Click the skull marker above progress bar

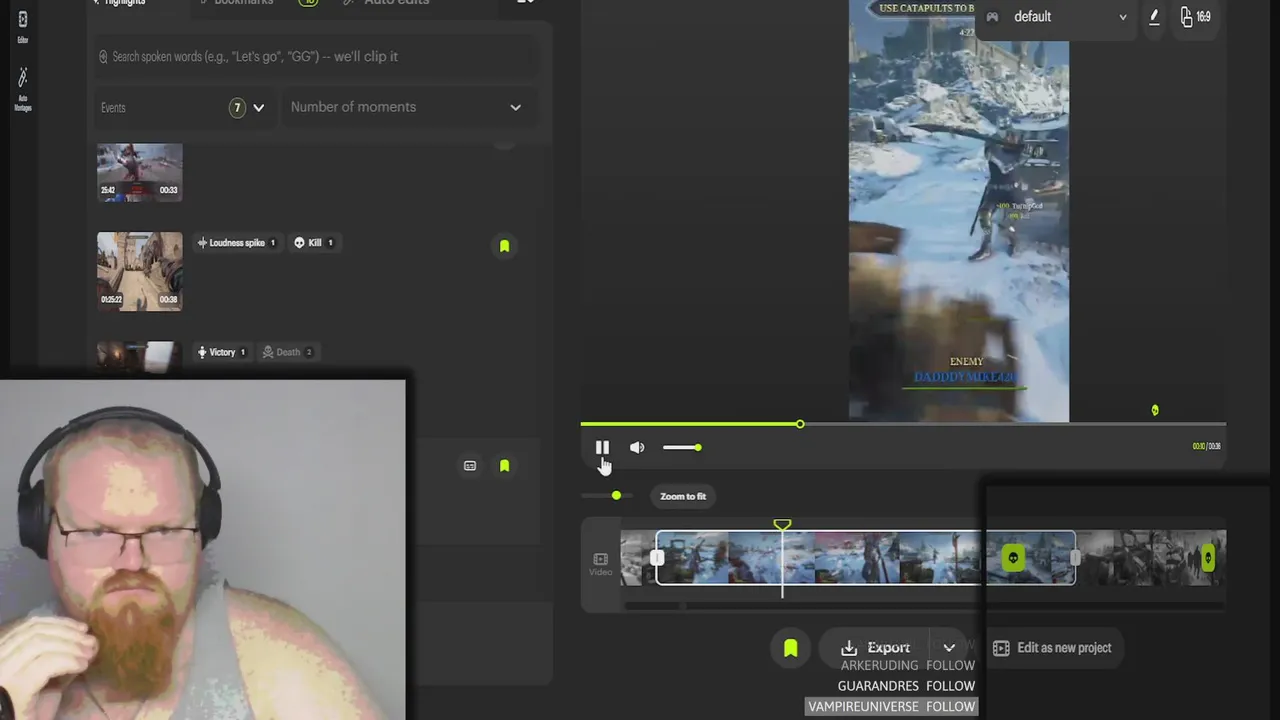(1155, 410)
